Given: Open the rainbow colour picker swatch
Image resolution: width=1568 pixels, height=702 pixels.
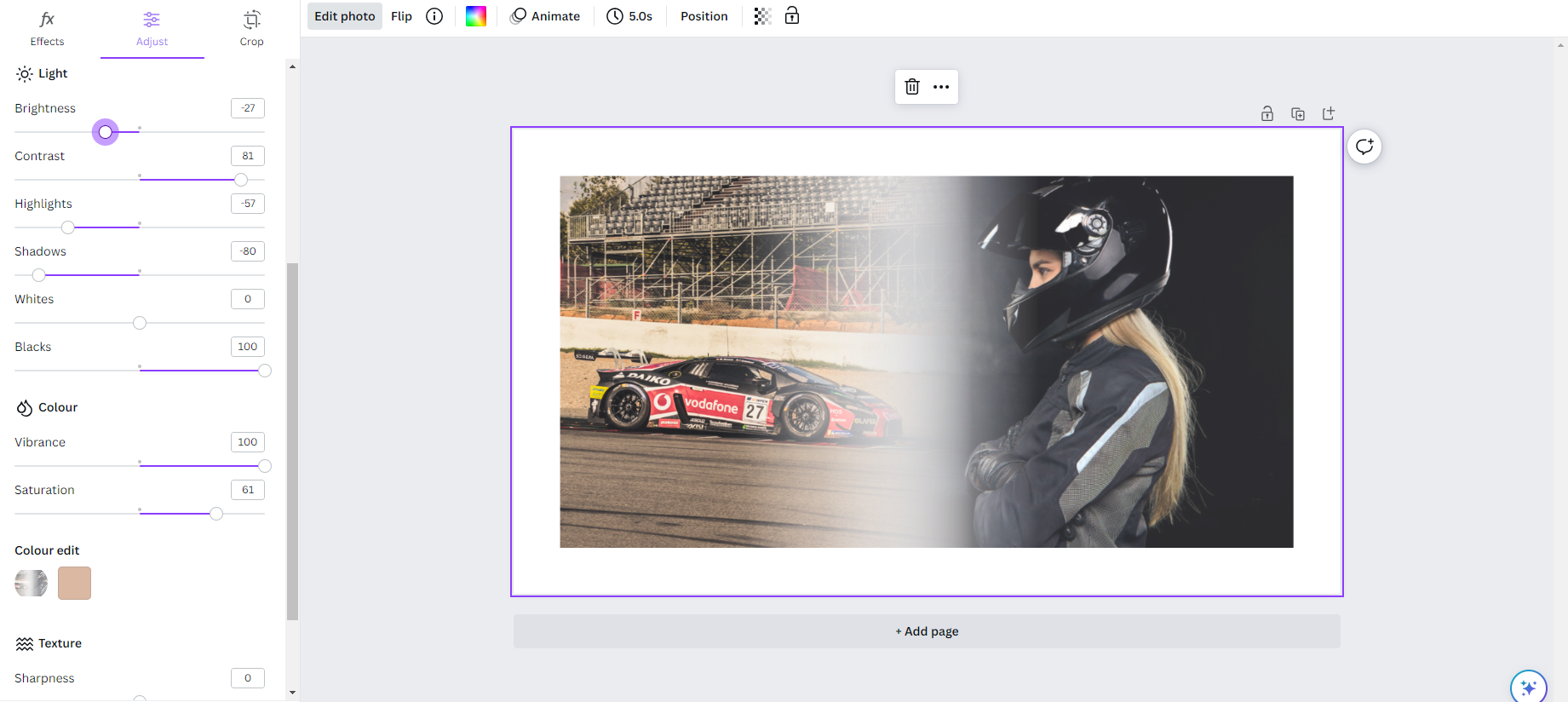Looking at the screenshot, I should click(x=476, y=16).
